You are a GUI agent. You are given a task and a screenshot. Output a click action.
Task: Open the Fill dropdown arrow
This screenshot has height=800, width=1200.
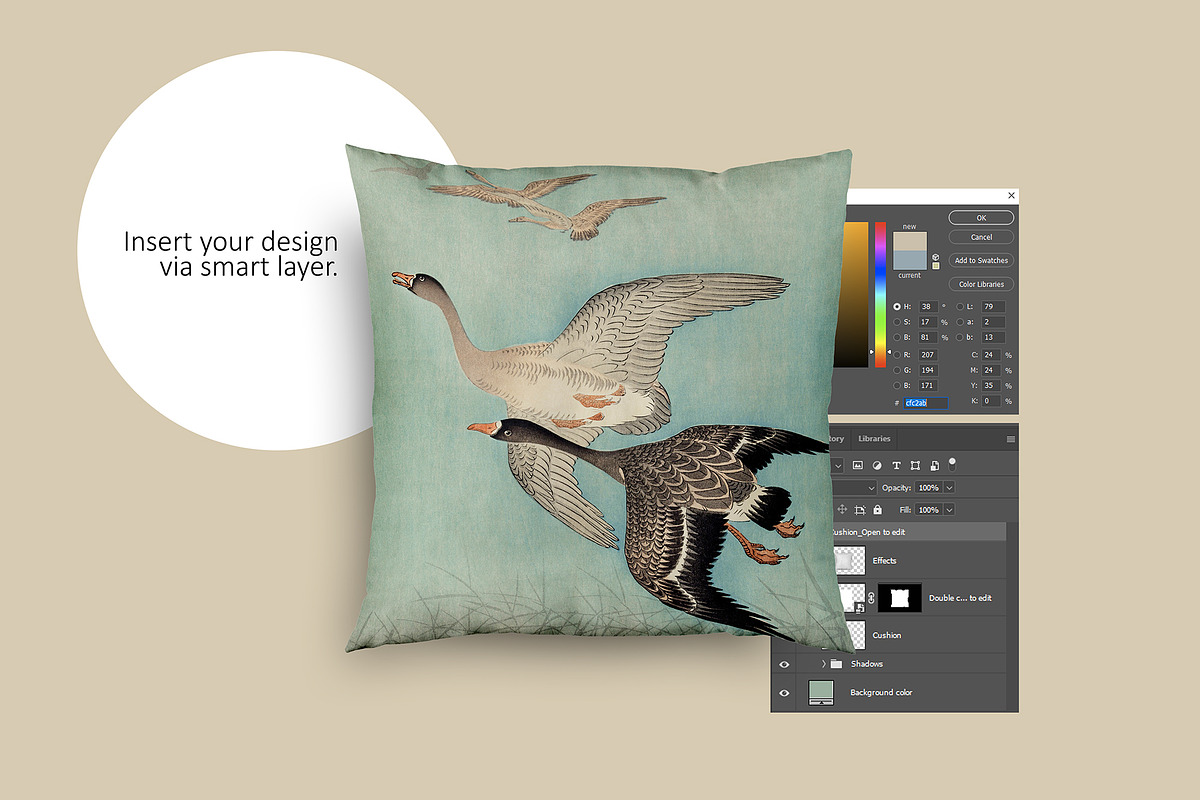coord(949,510)
